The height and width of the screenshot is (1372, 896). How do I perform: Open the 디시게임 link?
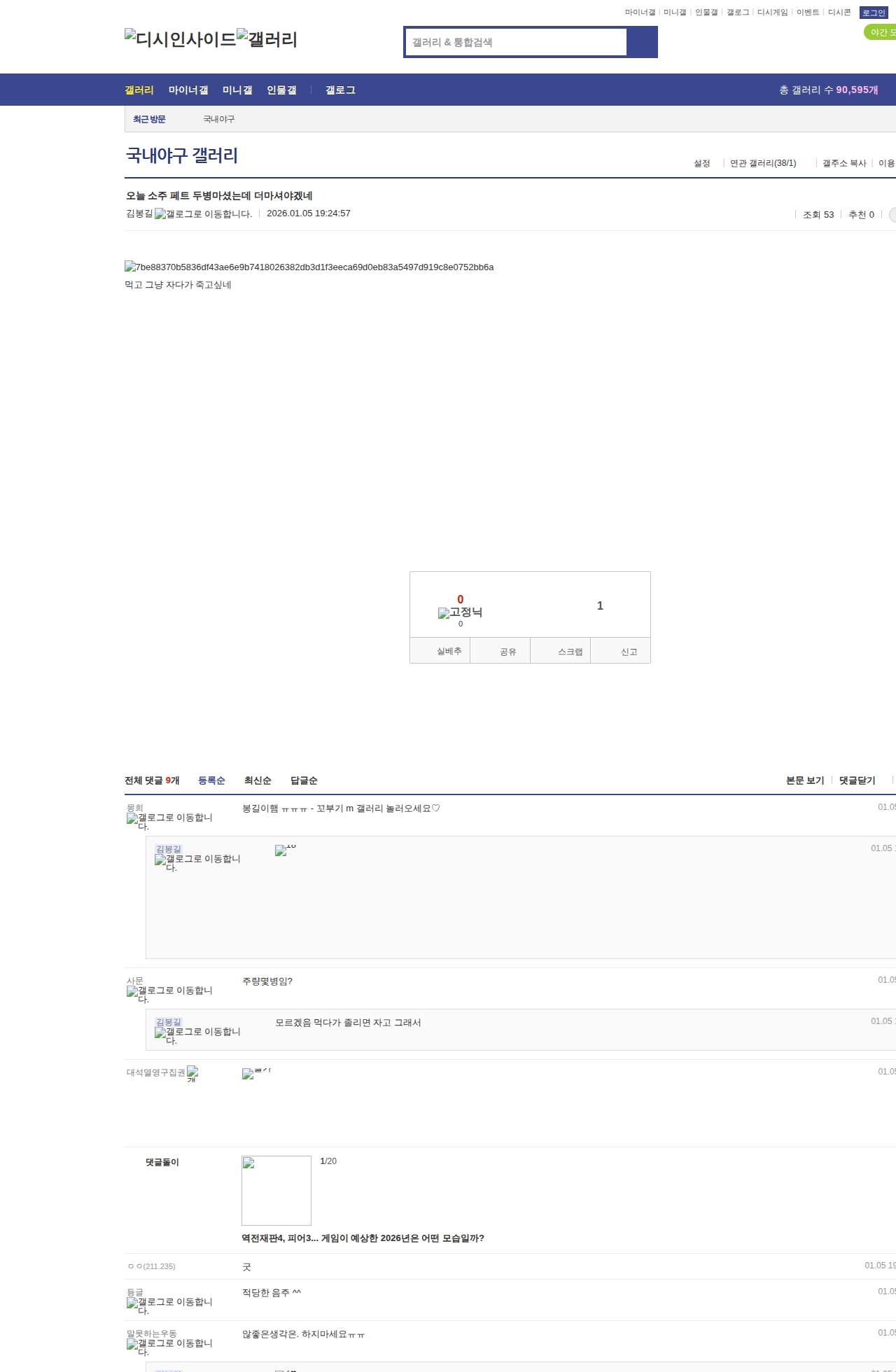point(773,13)
